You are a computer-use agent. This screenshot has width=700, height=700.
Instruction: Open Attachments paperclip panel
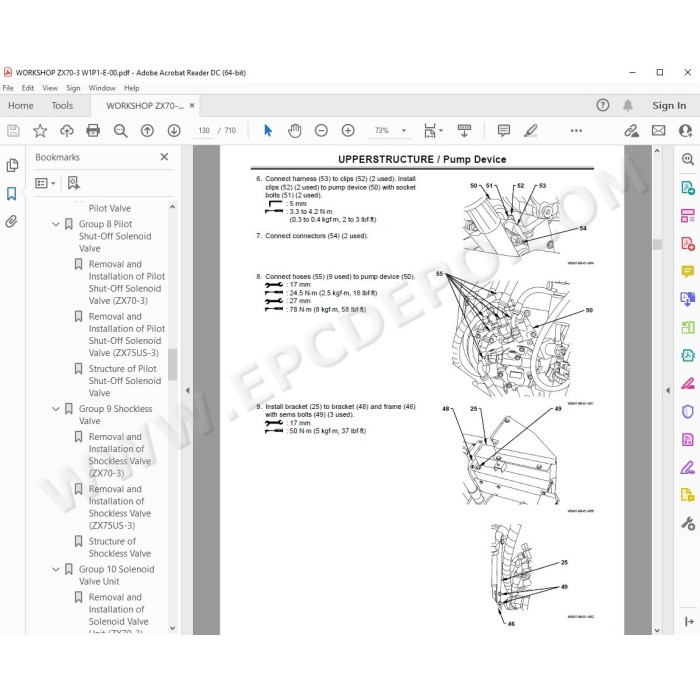click(x=12, y=221)
